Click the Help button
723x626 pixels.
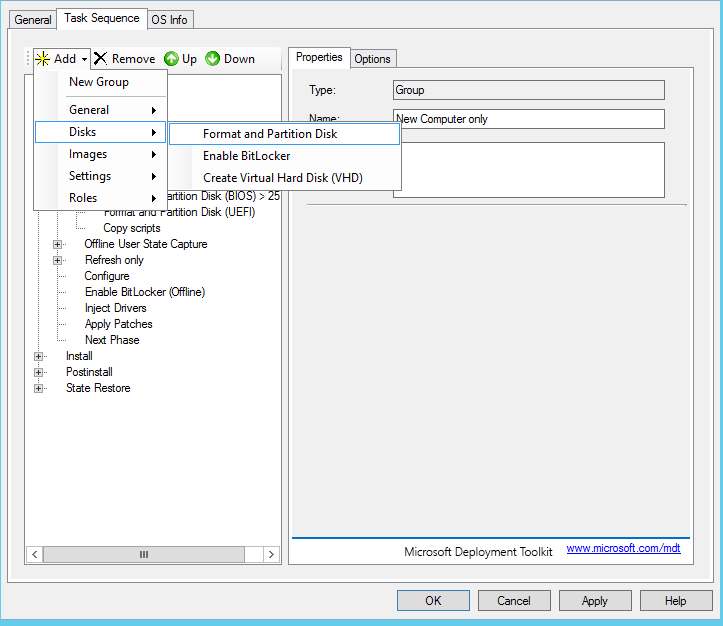pyautogui.click(x=676, y=601)
